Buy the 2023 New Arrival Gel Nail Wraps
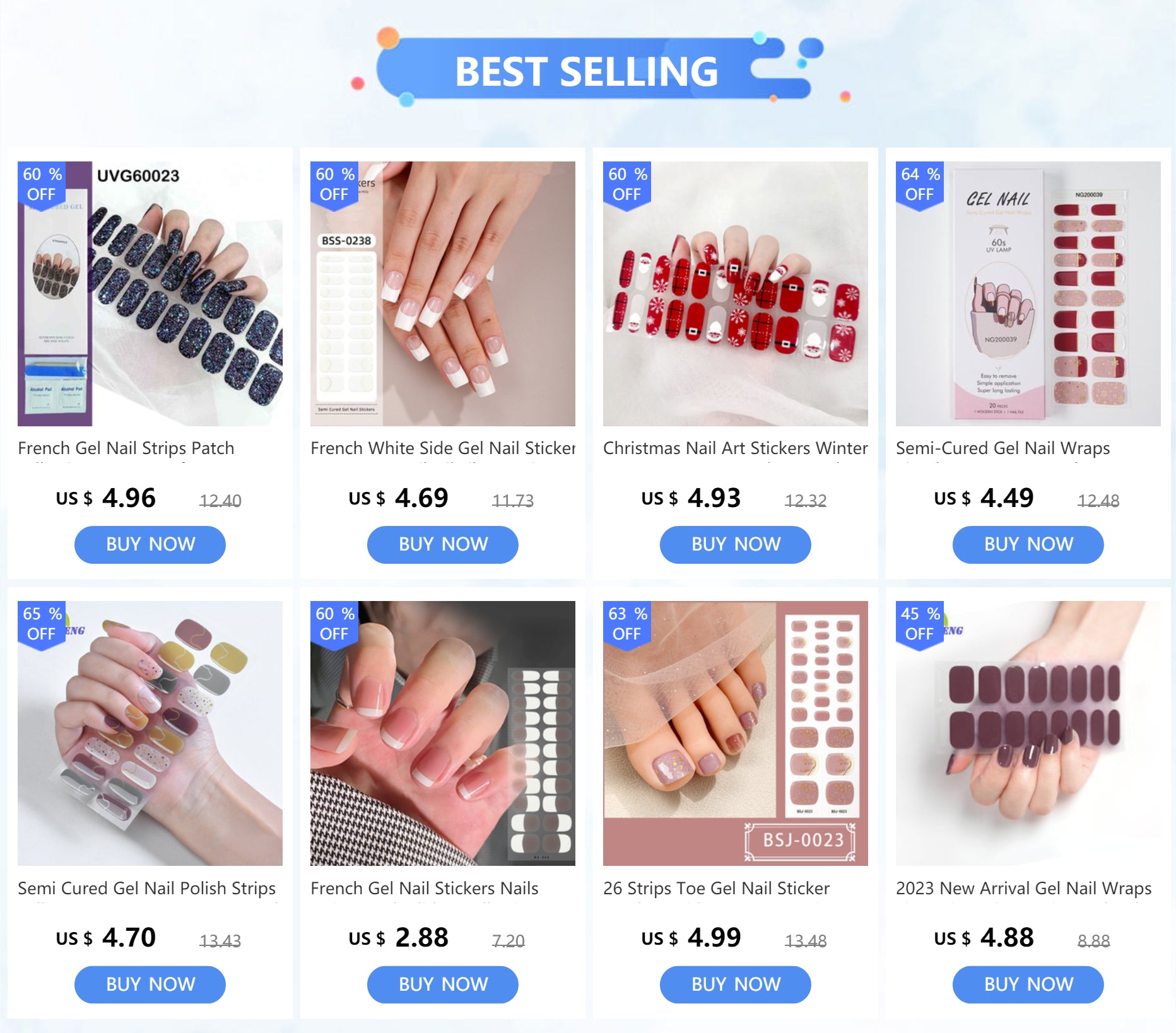 click(1028, 984)
